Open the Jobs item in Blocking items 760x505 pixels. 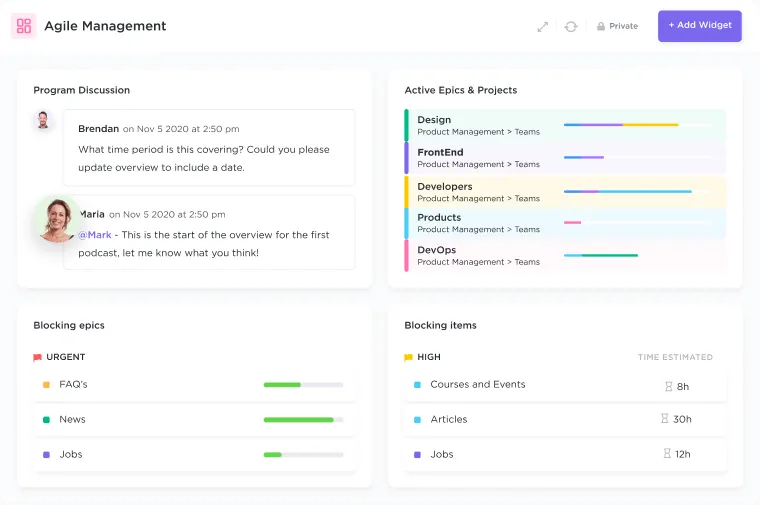click(x=565, y=455)
